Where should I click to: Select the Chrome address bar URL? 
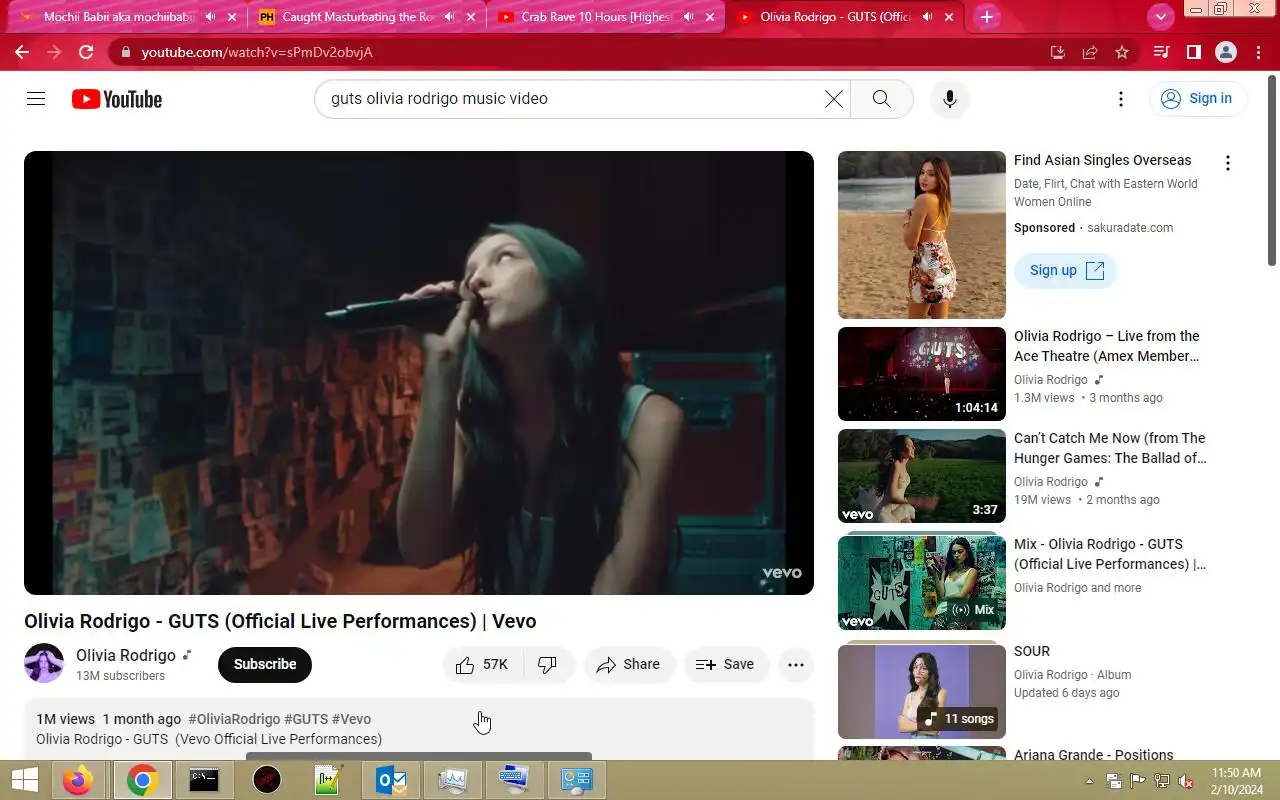pyautogui.click(x=257, y=52)
